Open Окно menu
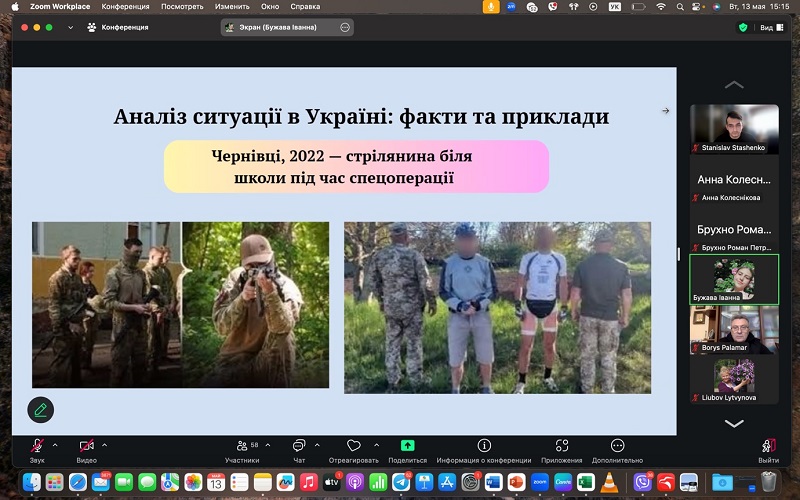The width and height of the screenshot is (800, 500). 270,7
